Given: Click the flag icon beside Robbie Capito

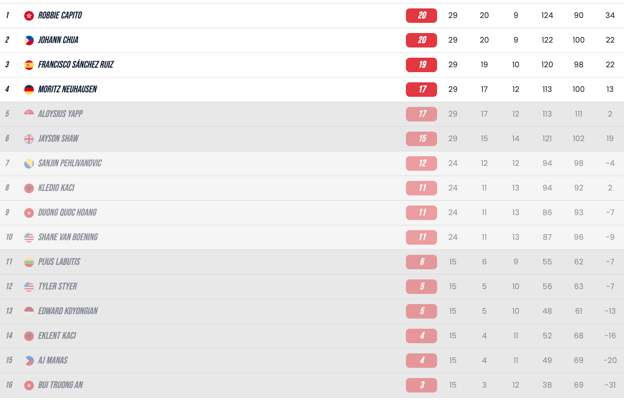Looking at the screenshot, I should (29, 16).
